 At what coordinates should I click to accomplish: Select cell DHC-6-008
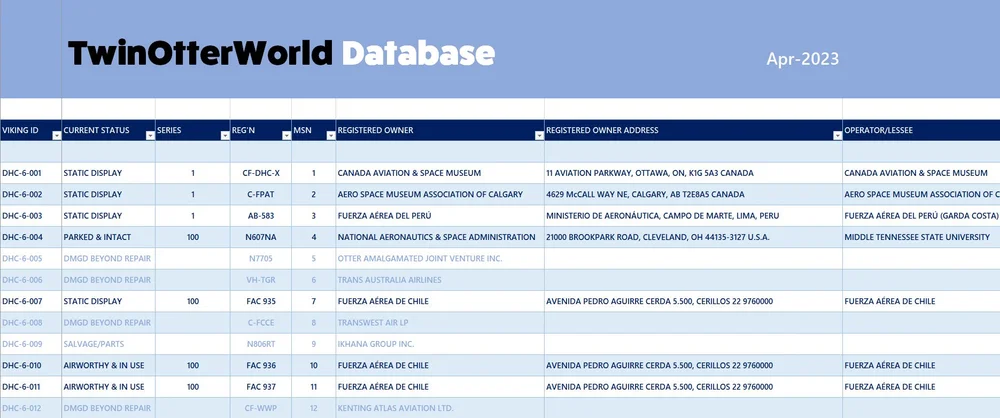[31, 322]
